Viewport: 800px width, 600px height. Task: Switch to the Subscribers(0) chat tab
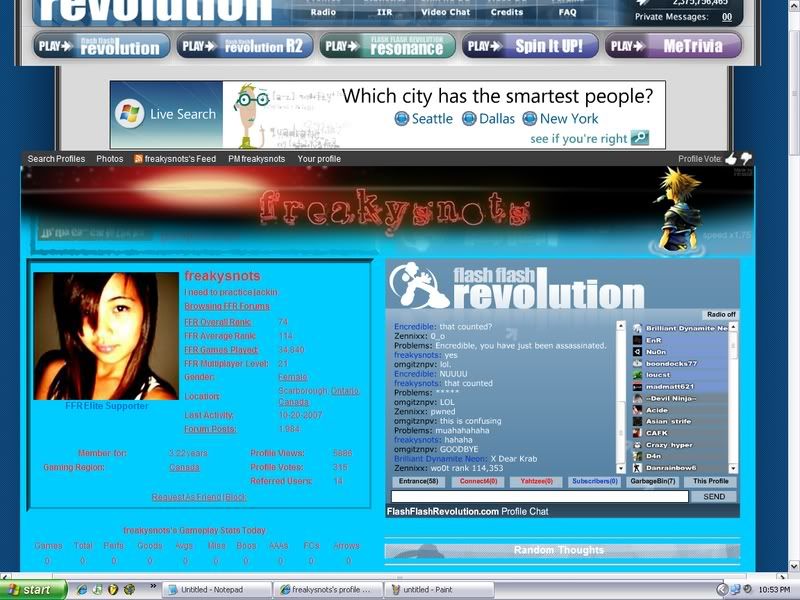[594, 482]
